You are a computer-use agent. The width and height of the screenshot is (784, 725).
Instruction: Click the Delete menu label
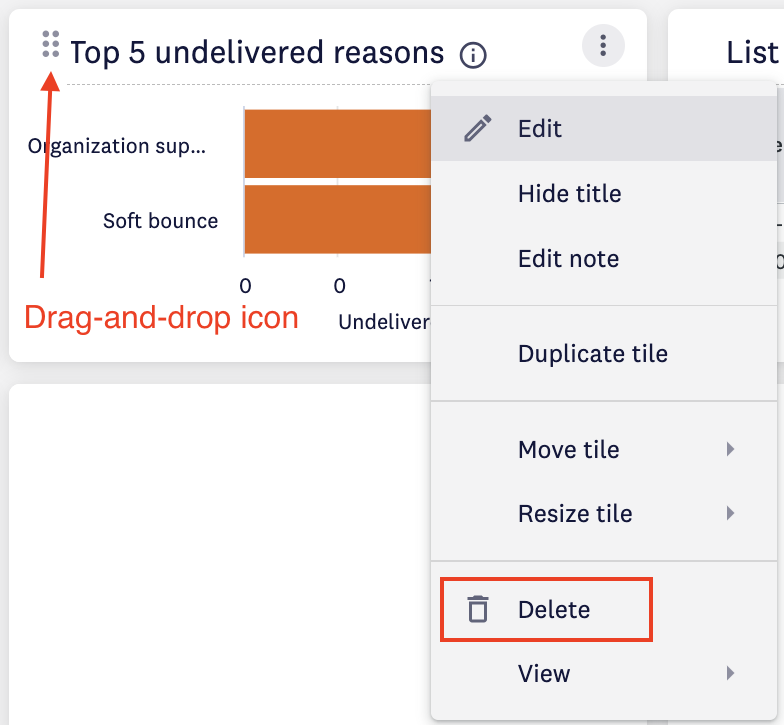[554, 609]
